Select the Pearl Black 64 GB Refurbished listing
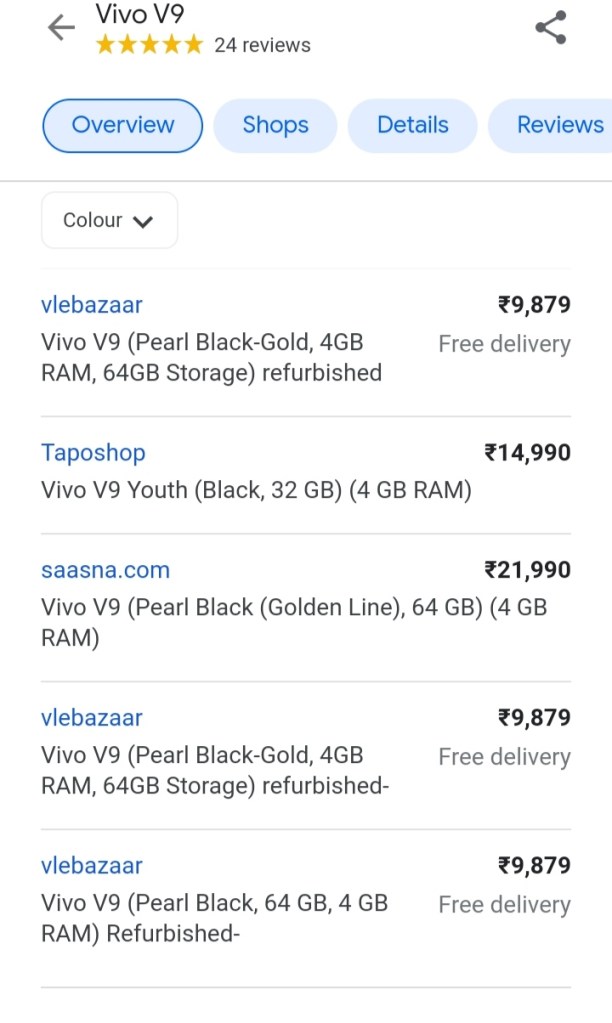This screenshot has height=1023, width=612. coord(214,918)
